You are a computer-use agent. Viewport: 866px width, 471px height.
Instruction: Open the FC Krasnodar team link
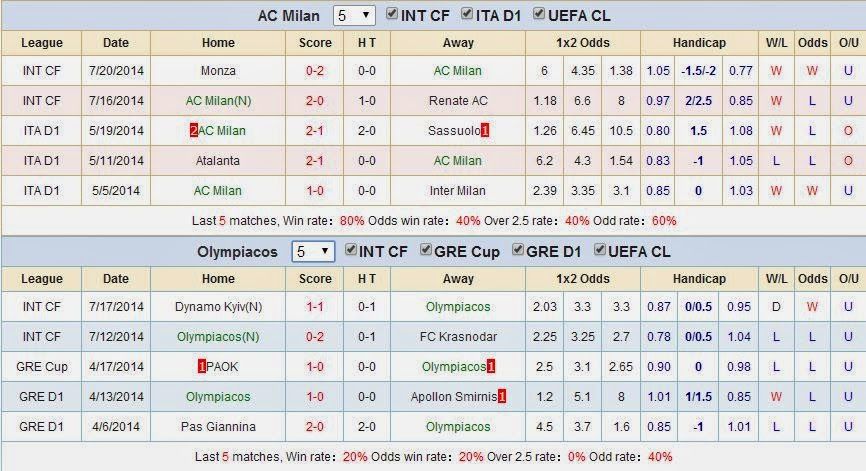coord(458,336)
